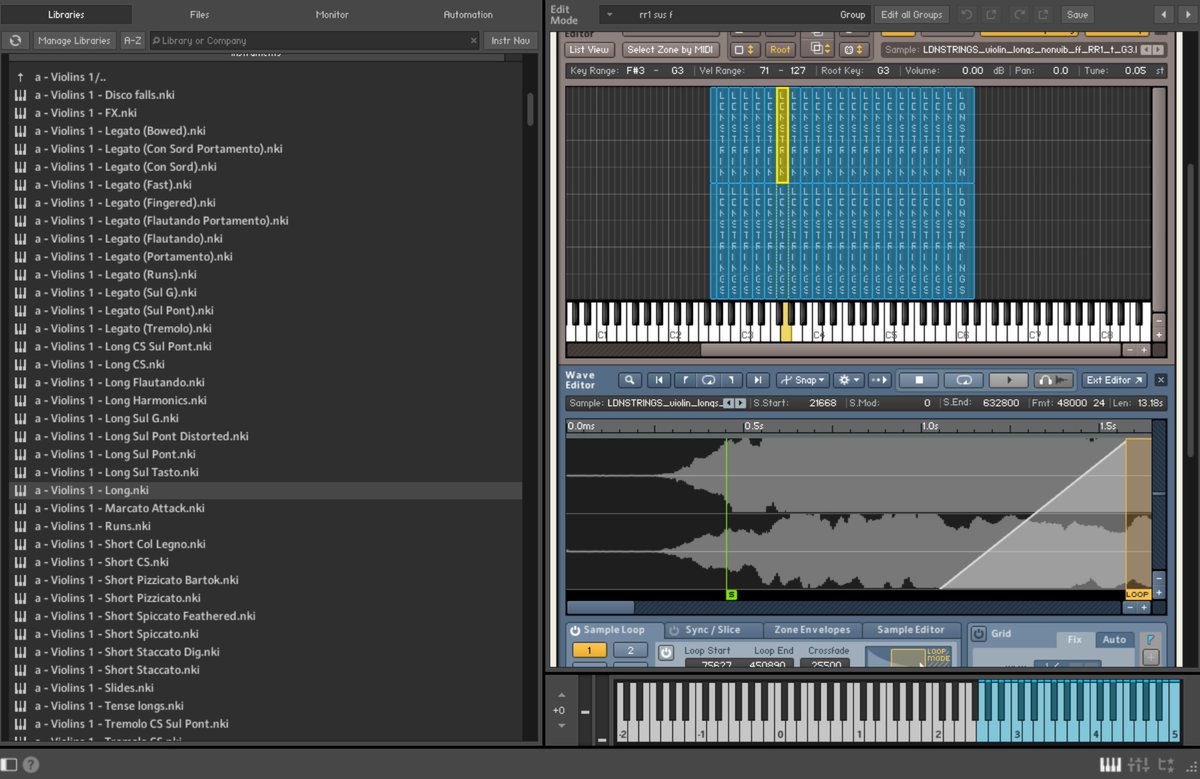
Task: Open the group selector dropdown arrow
Action: click(609, 15)
